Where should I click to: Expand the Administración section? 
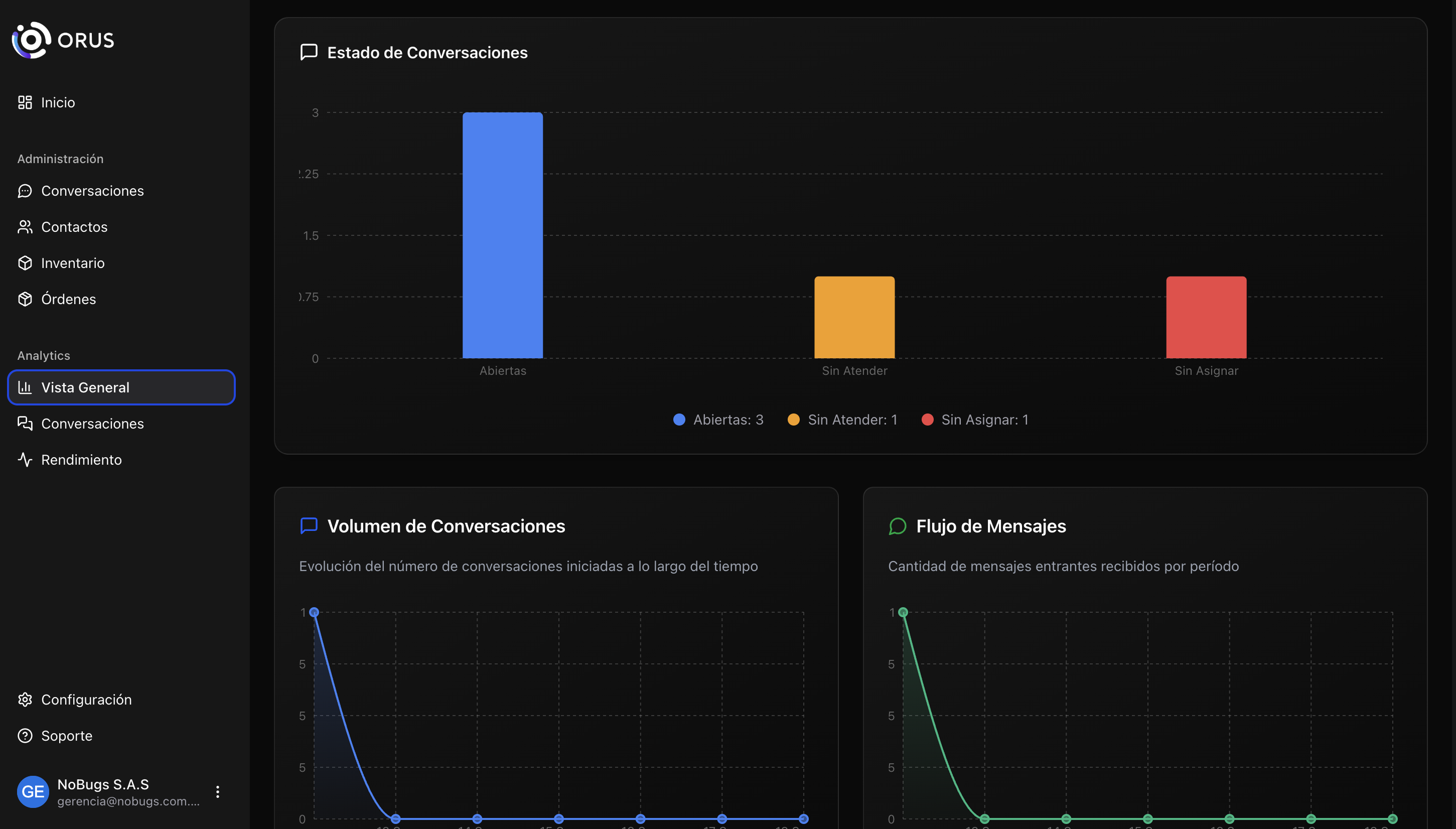(x=60, y=159)
